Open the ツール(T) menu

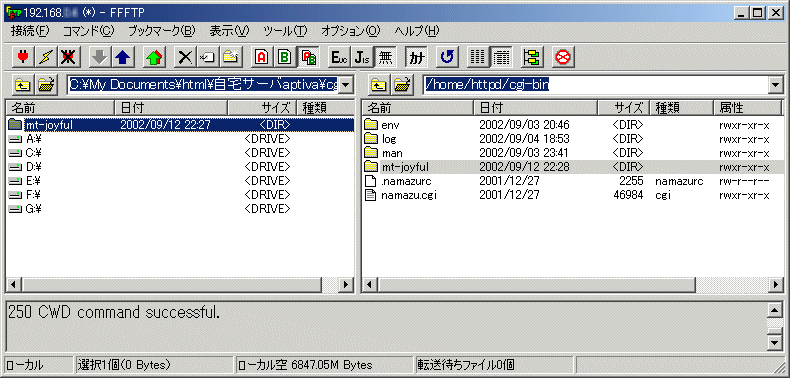[285, 31]
